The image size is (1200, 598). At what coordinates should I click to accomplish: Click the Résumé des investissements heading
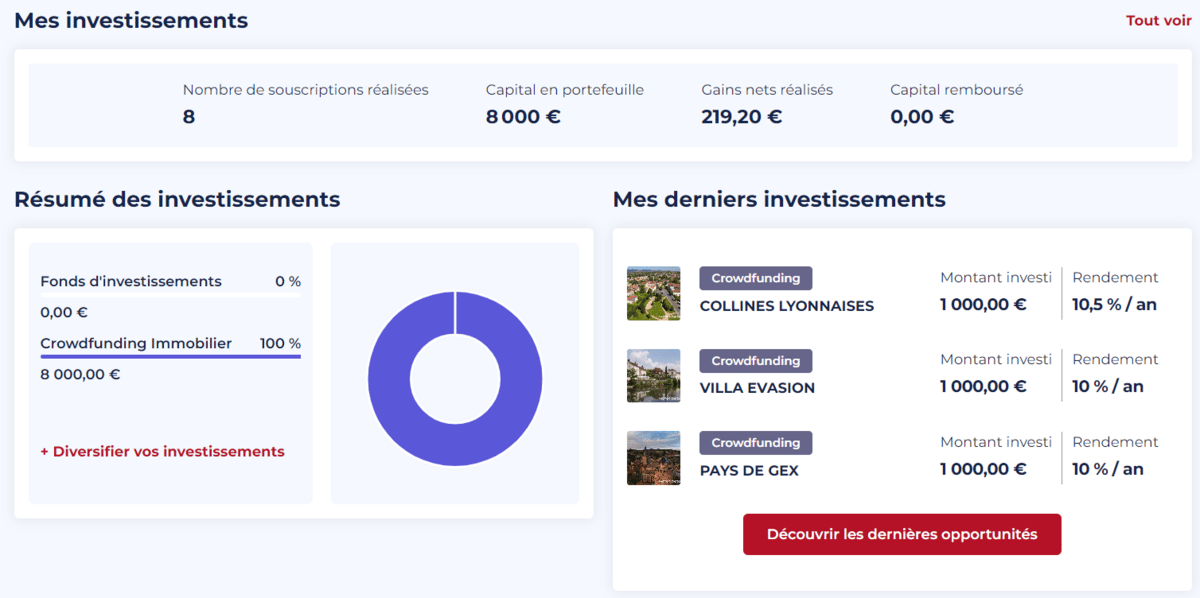(x=177, y=199)
